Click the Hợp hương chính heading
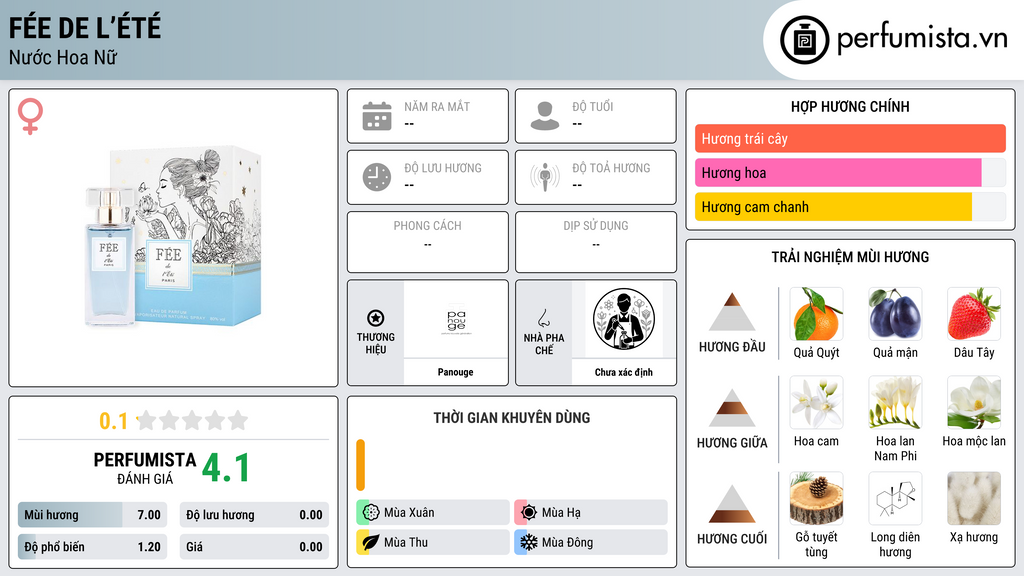Image resolution: width=1024 pixels, height=576 pixels. click(x=850, y=106)
